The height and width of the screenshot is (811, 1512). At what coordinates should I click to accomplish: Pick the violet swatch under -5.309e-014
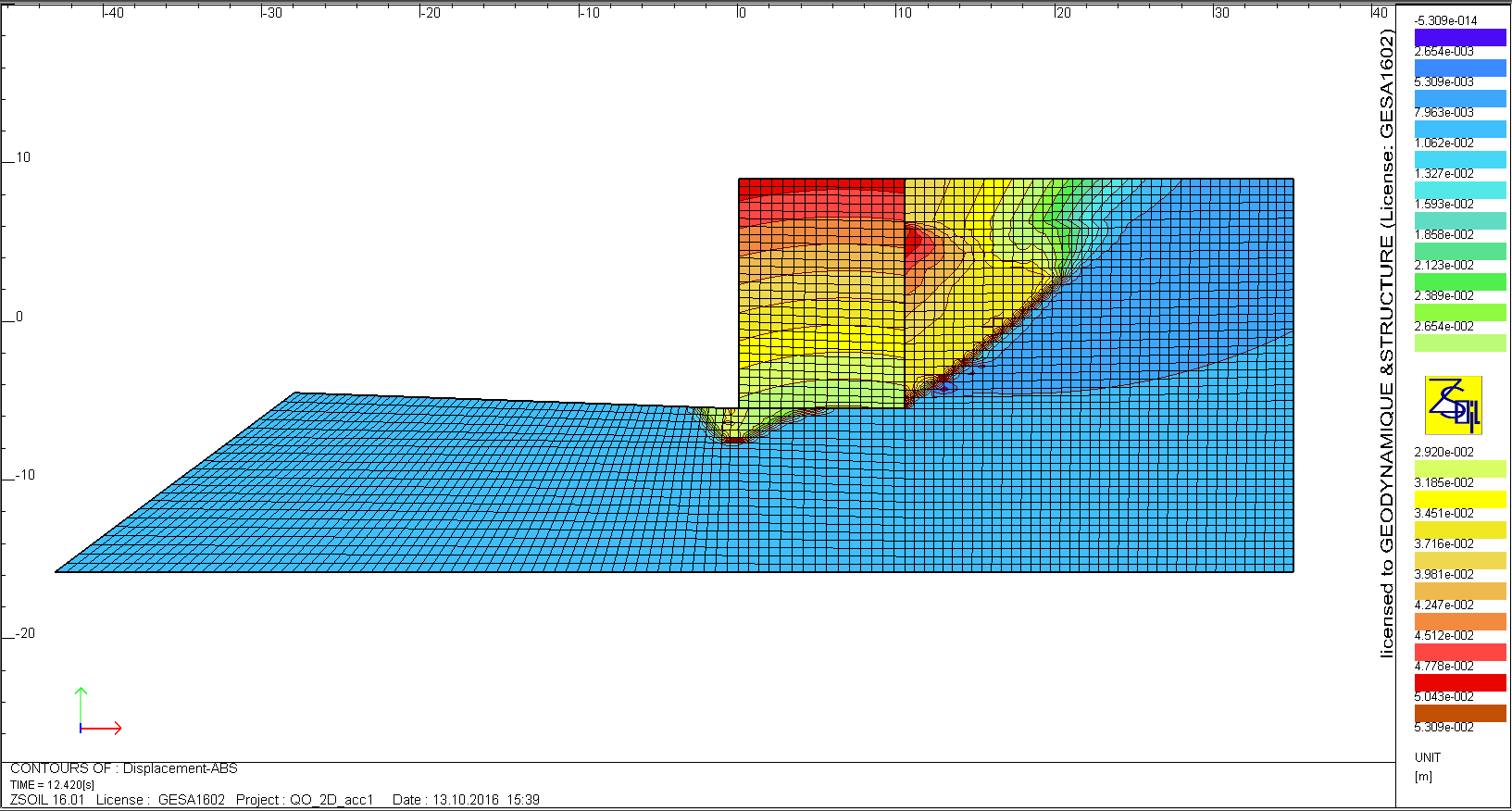click(1460, 37)
